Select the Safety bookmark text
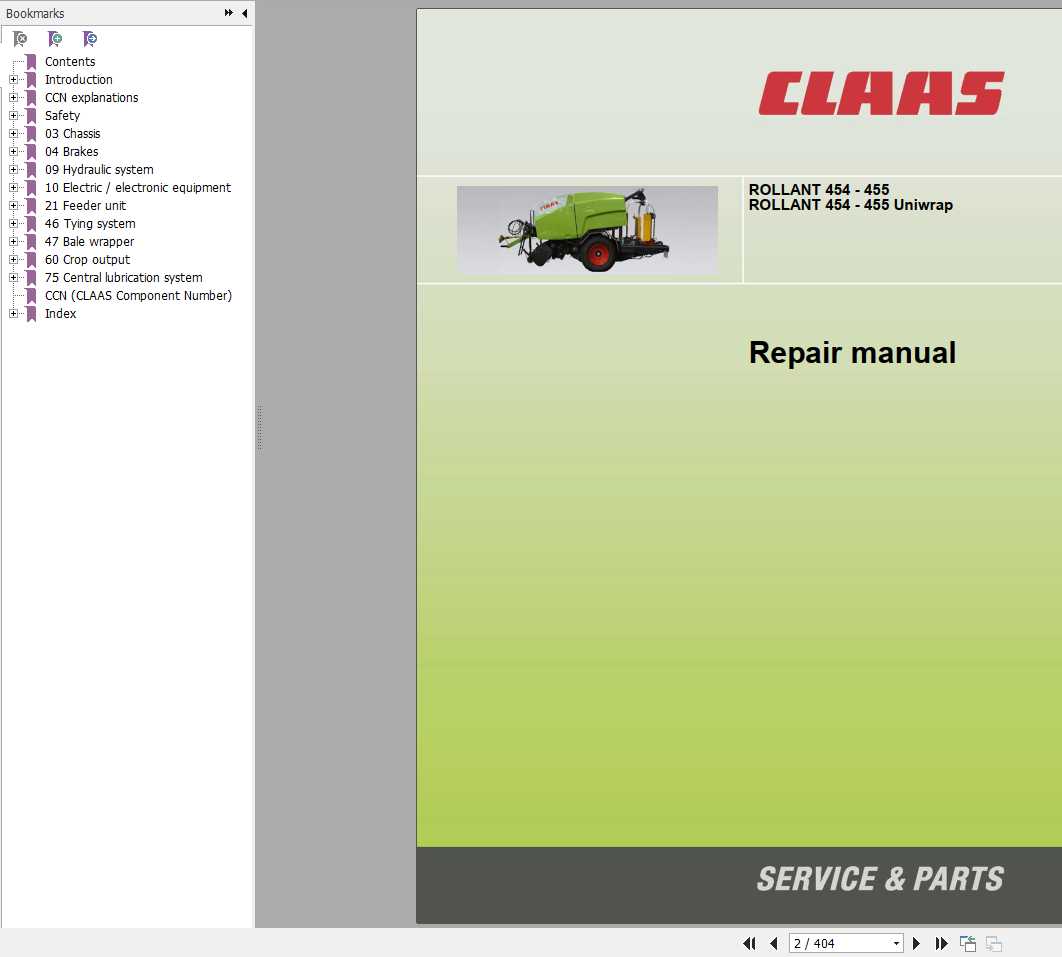The height and width of the screenshot is (957, 1062). pos(62,116)
